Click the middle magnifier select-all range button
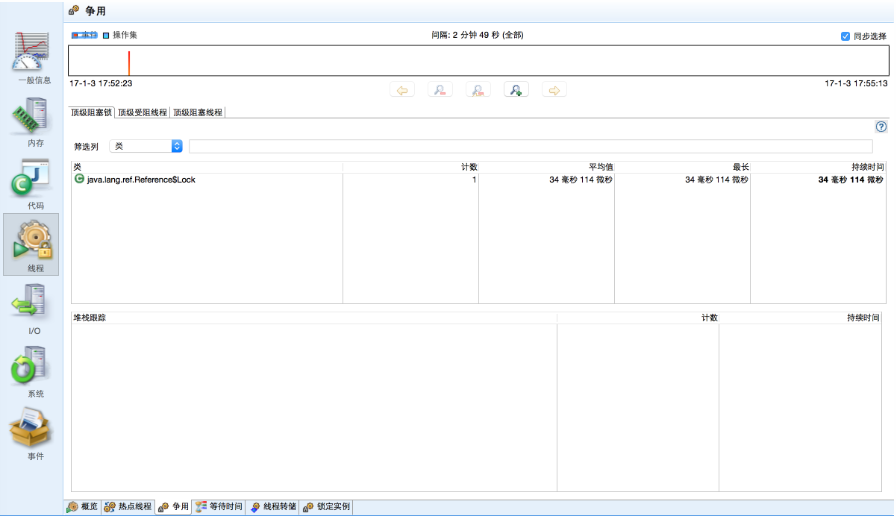Screen dimensions: 896x517 pyautogui.click(x=478, y=90)
